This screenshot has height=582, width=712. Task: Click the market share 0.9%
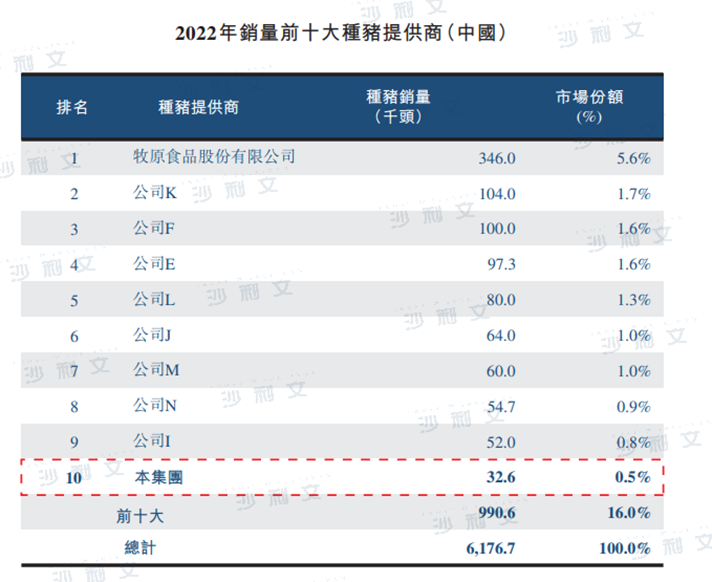[633, 406]
